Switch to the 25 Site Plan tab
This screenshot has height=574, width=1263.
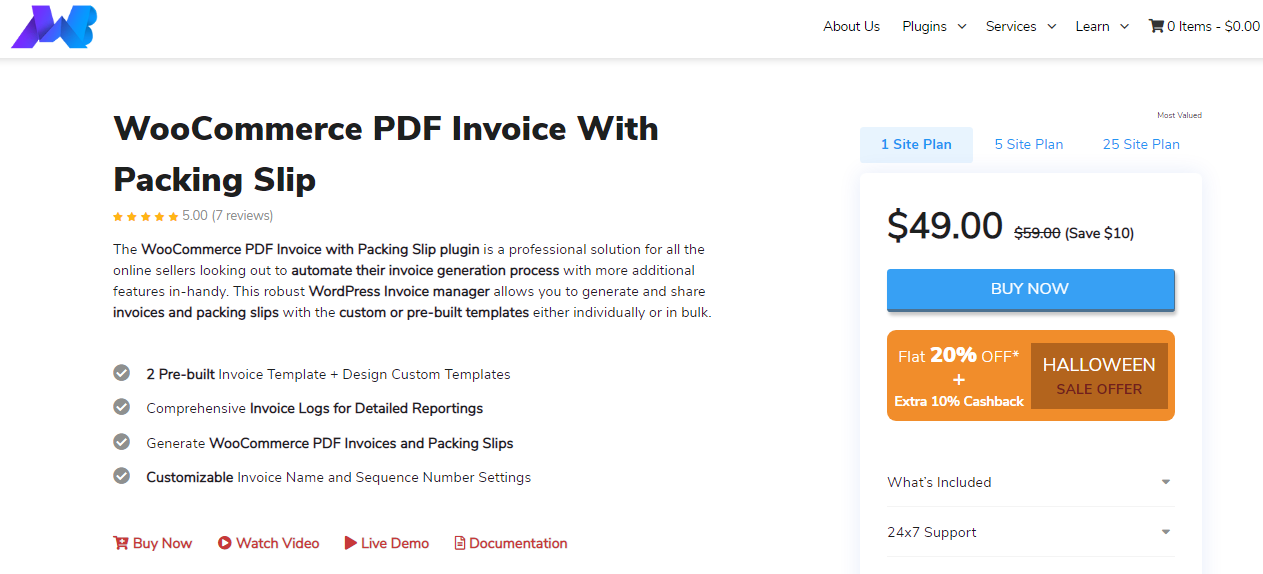click(1141, 144)
